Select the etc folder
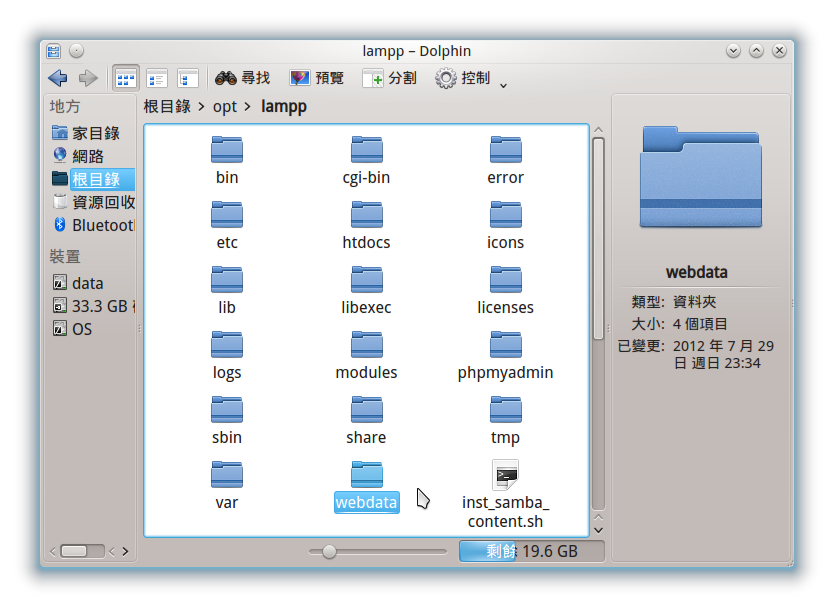834x607 pixels. (227, 225)
